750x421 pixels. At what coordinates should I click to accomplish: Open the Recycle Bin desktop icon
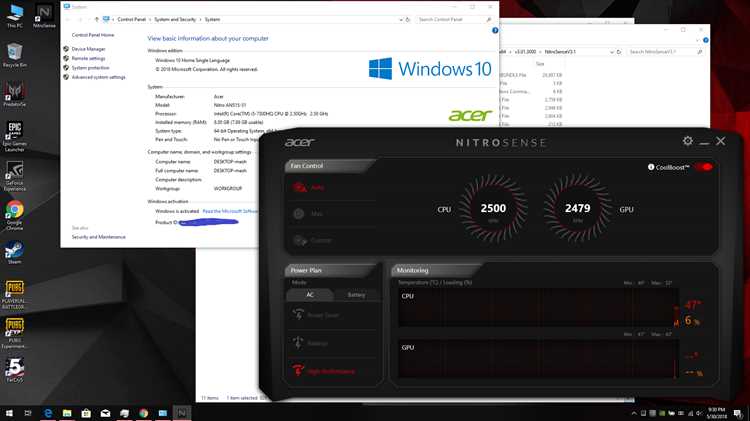point(15,55)
